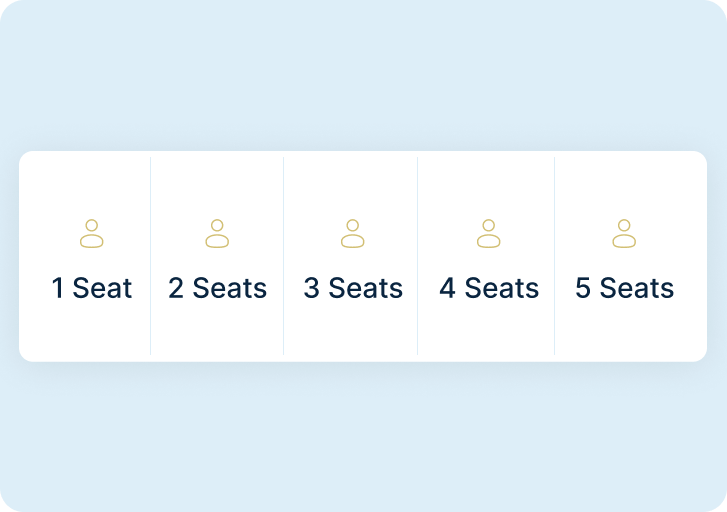Choose the number 3 in 3 Seats
727x512 pixels.
click(312, 288)
